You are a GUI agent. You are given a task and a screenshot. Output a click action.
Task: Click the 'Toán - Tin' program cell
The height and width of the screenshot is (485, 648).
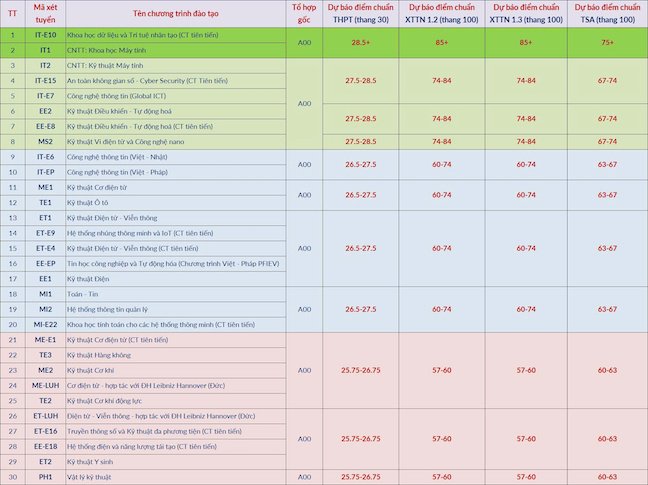176,294
